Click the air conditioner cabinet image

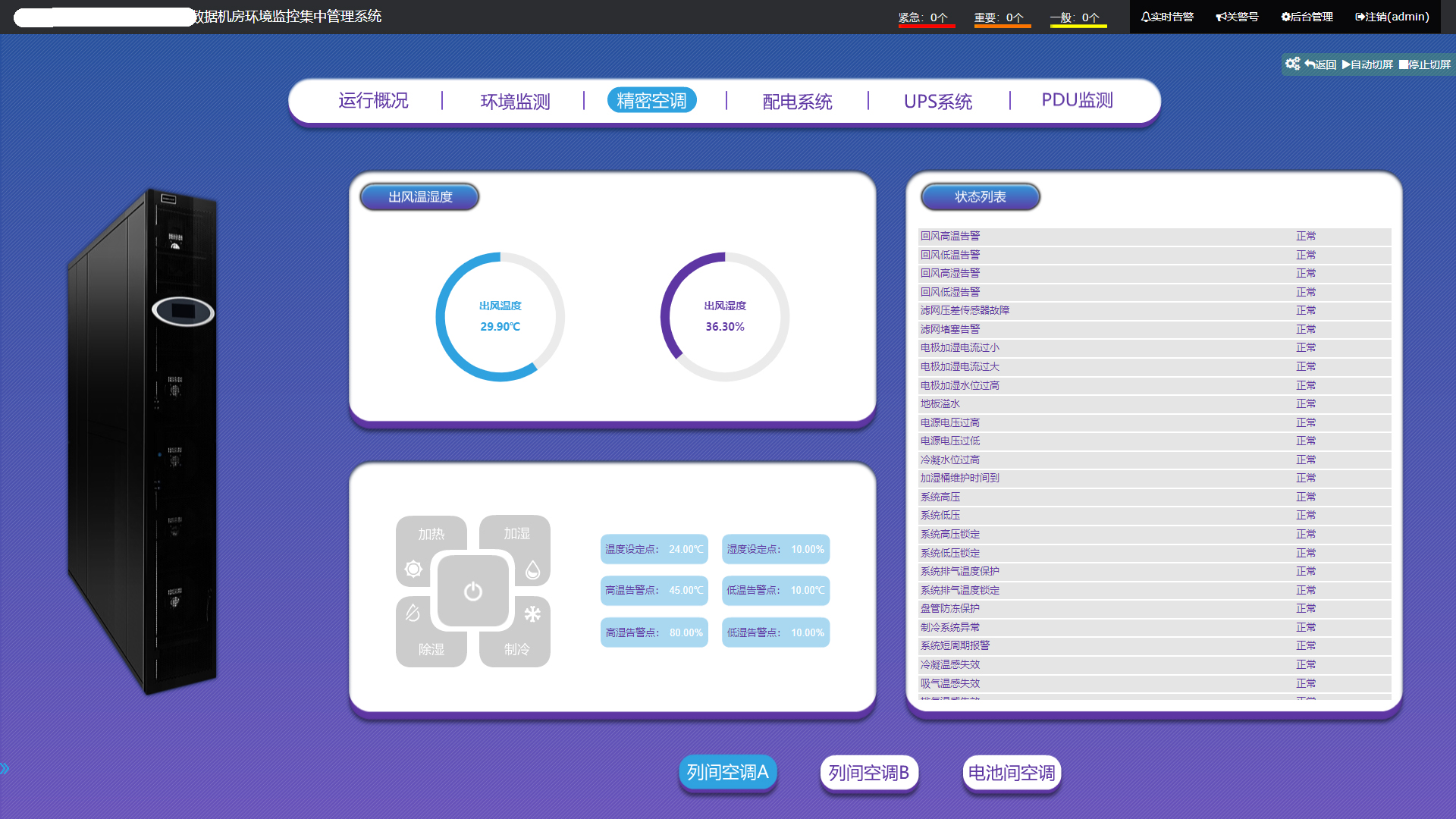(x=144, y=440)
